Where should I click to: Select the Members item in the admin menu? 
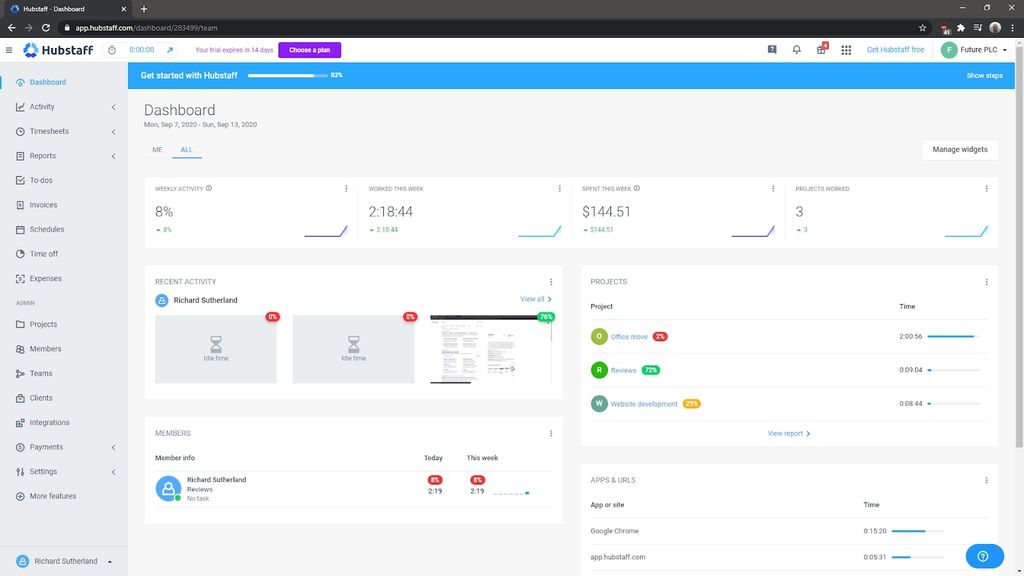click(x=44, y=349)
